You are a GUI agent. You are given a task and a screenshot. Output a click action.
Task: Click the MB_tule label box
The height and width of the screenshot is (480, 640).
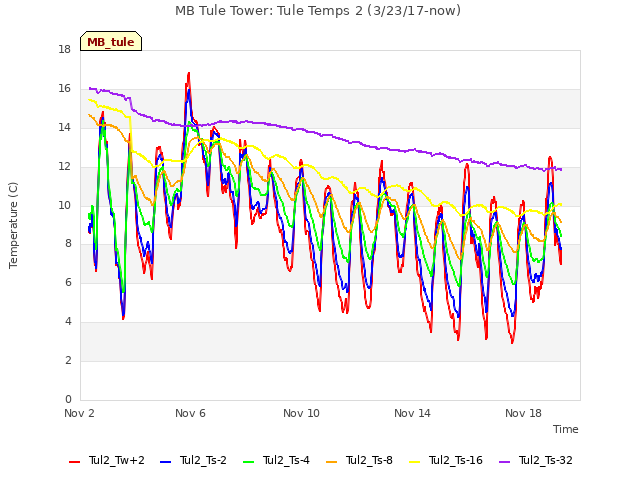click(x=111, y=41)
